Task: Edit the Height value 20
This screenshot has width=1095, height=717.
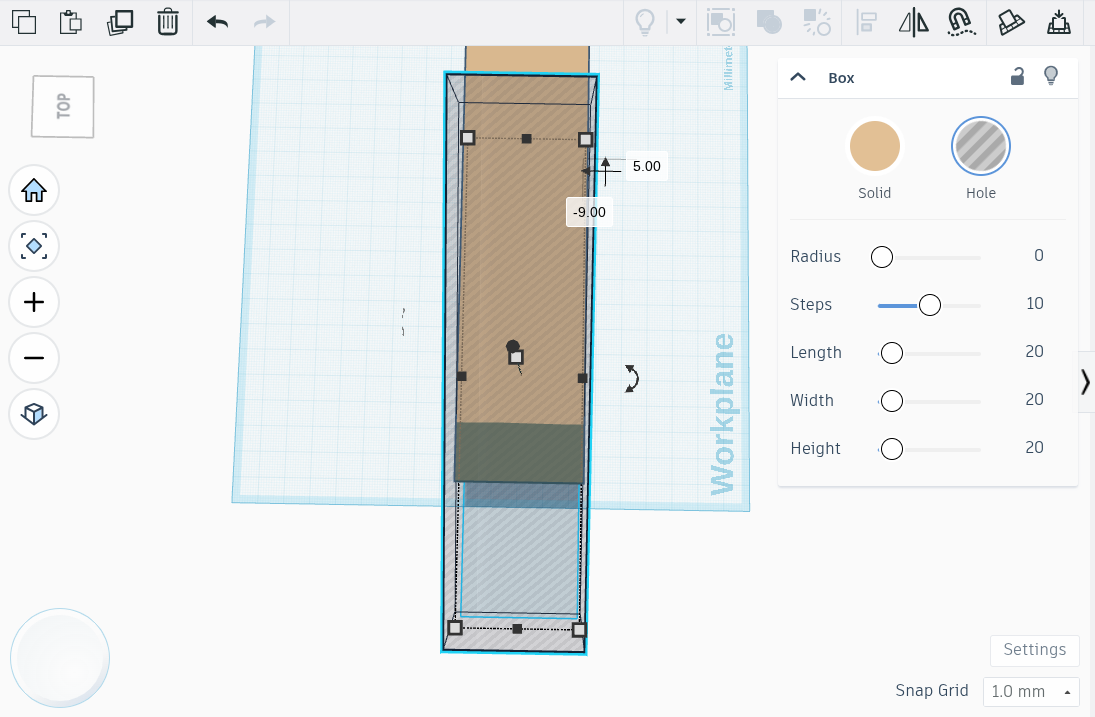Action: (x=1034, y=448)
